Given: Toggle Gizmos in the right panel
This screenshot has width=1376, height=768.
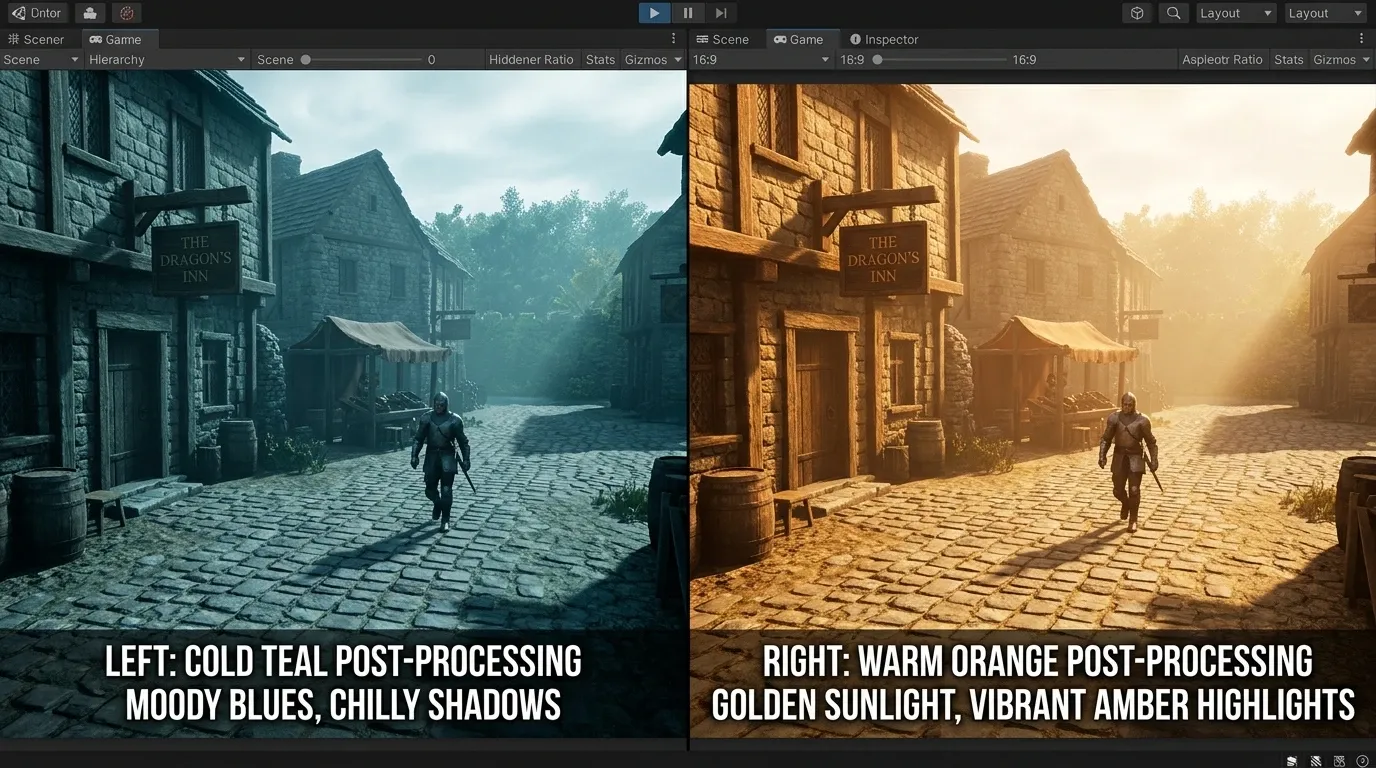Looking at the screenshot, I should [x=1334, y=60].
